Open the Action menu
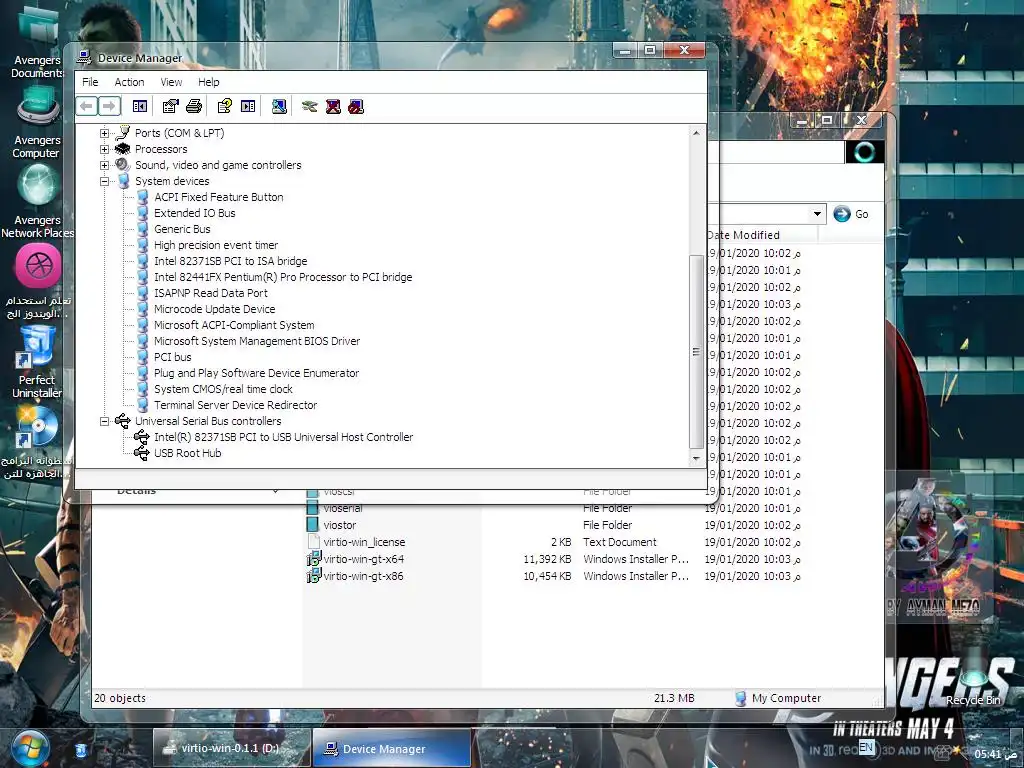This screenshot has width=1024, height=768. (x=129, y=82)
